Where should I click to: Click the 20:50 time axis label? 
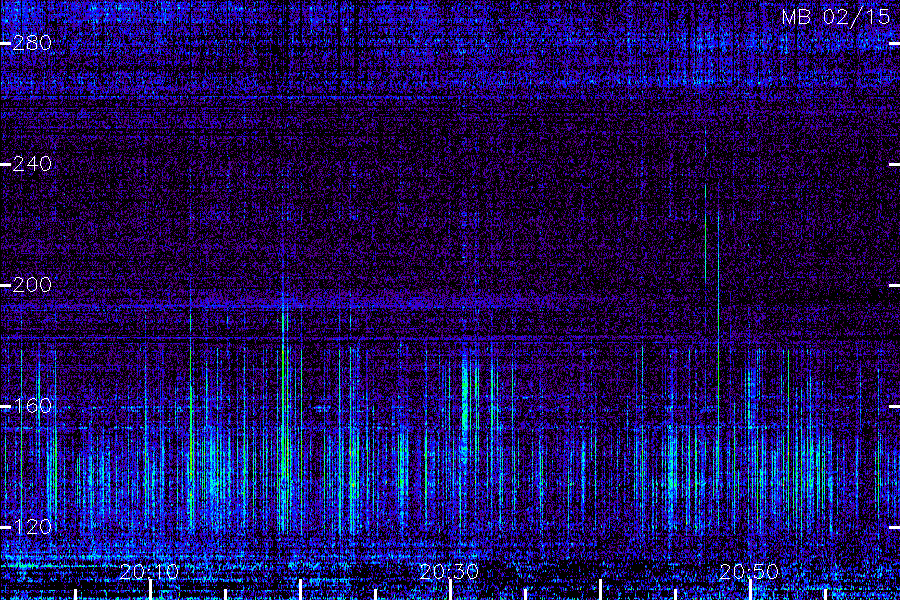[749, 572]
